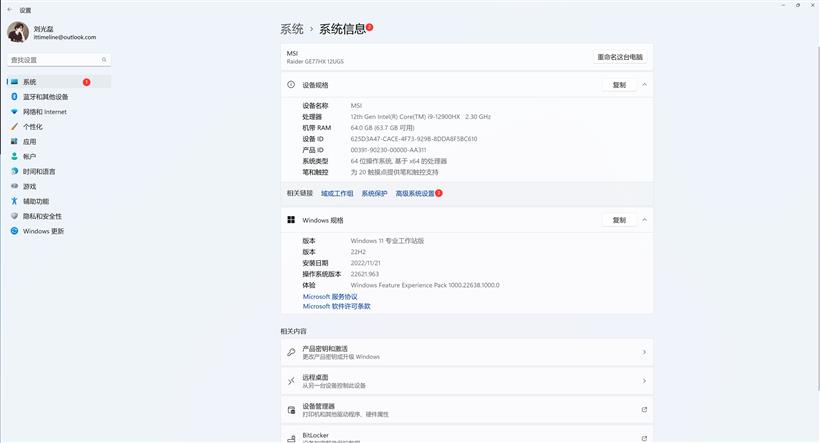Viewport: 820px width, 443px height.
Task: Click the time and language globe icon
Action: click(14, 171)
